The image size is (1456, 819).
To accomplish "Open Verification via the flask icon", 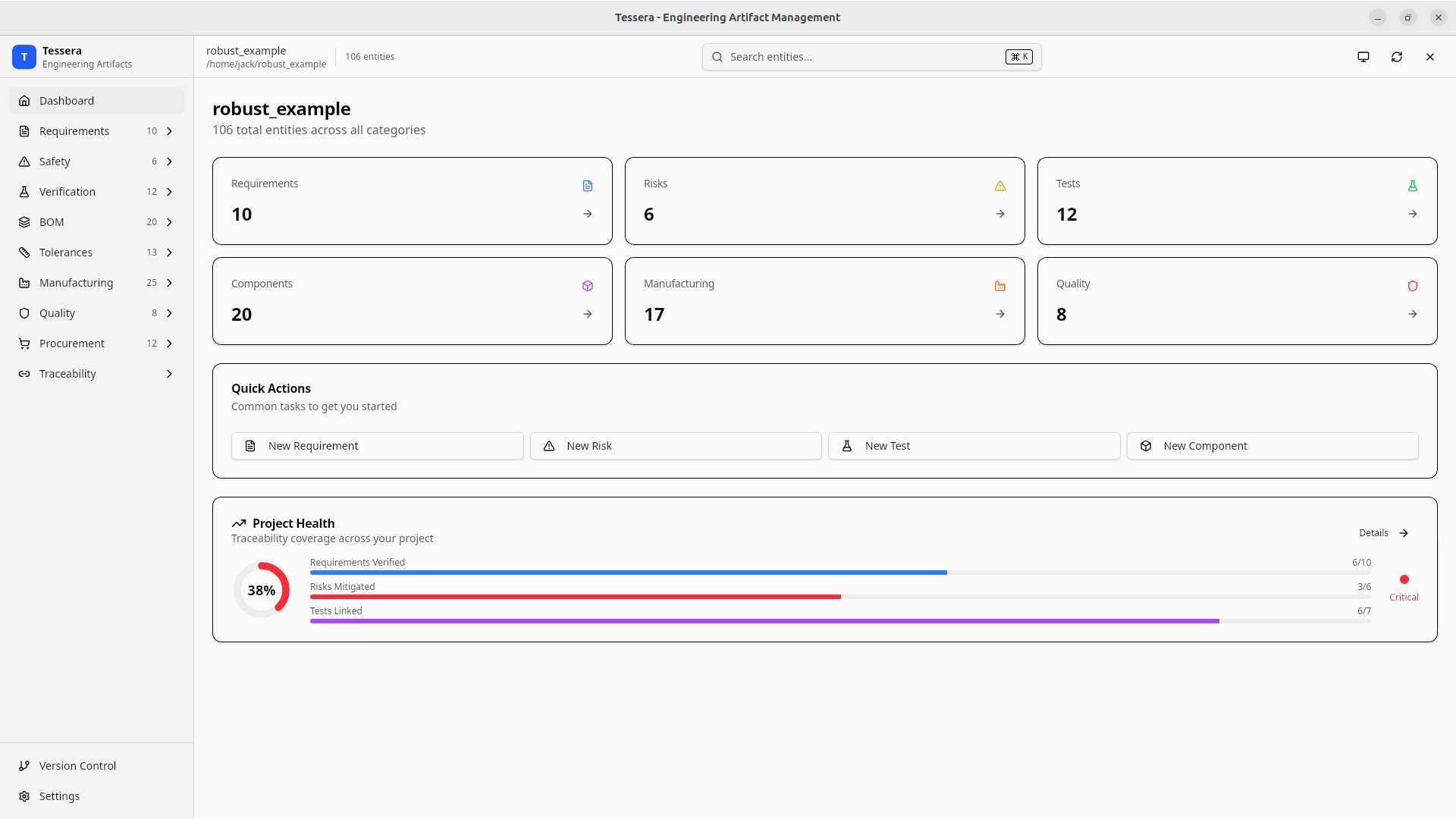I will point(24,191).
